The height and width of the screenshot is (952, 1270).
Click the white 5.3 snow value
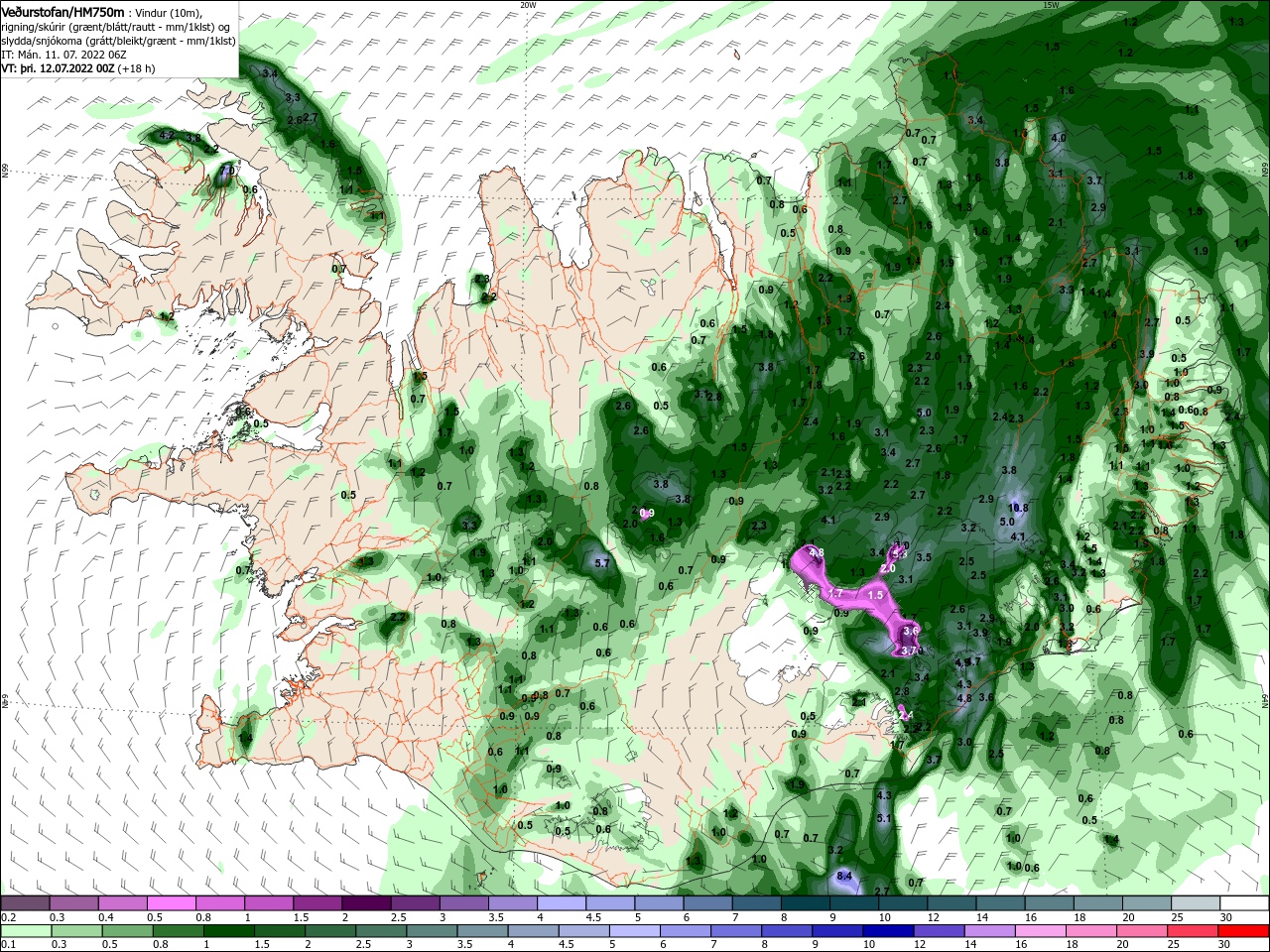point(900,552)
